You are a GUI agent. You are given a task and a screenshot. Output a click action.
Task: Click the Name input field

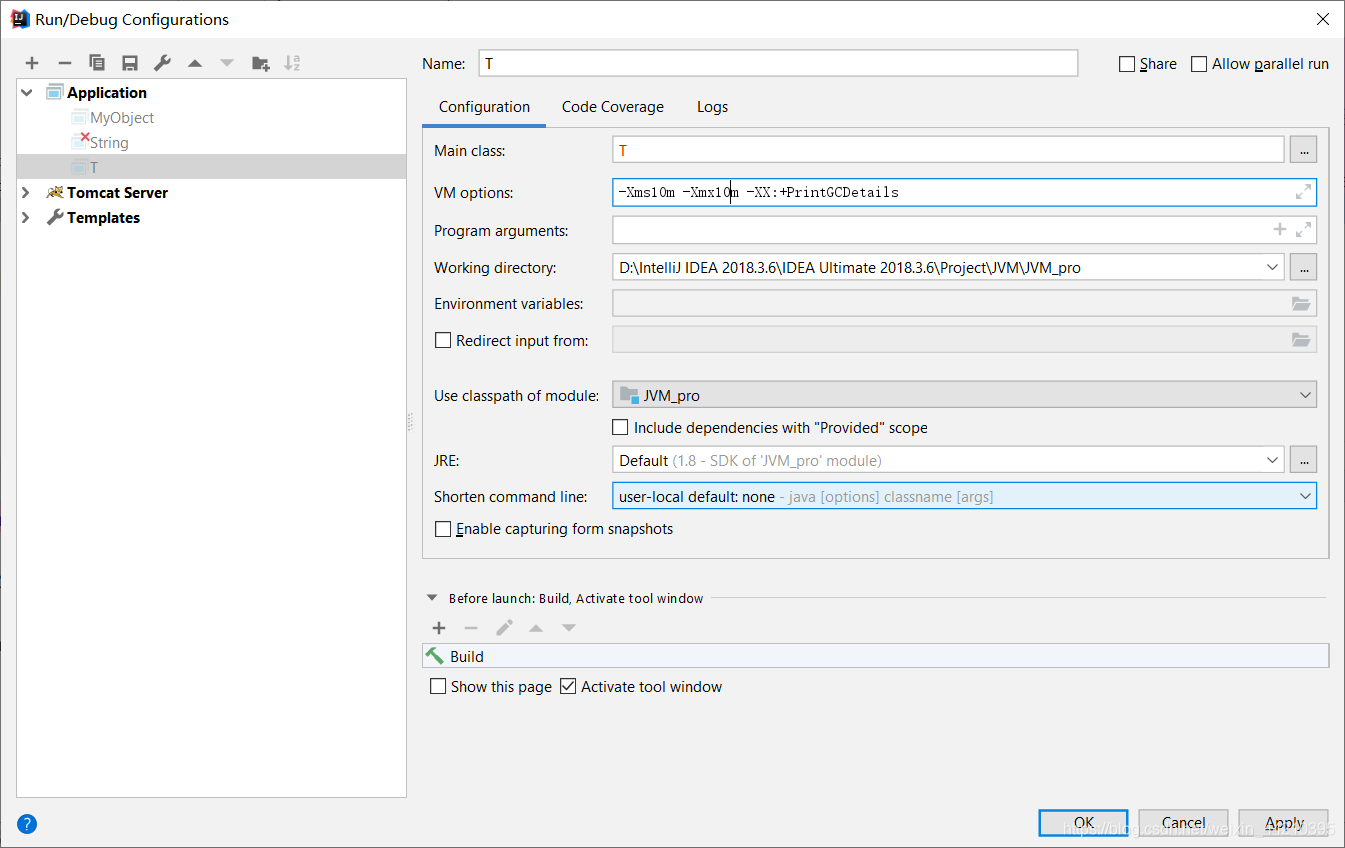pos(778,63)
